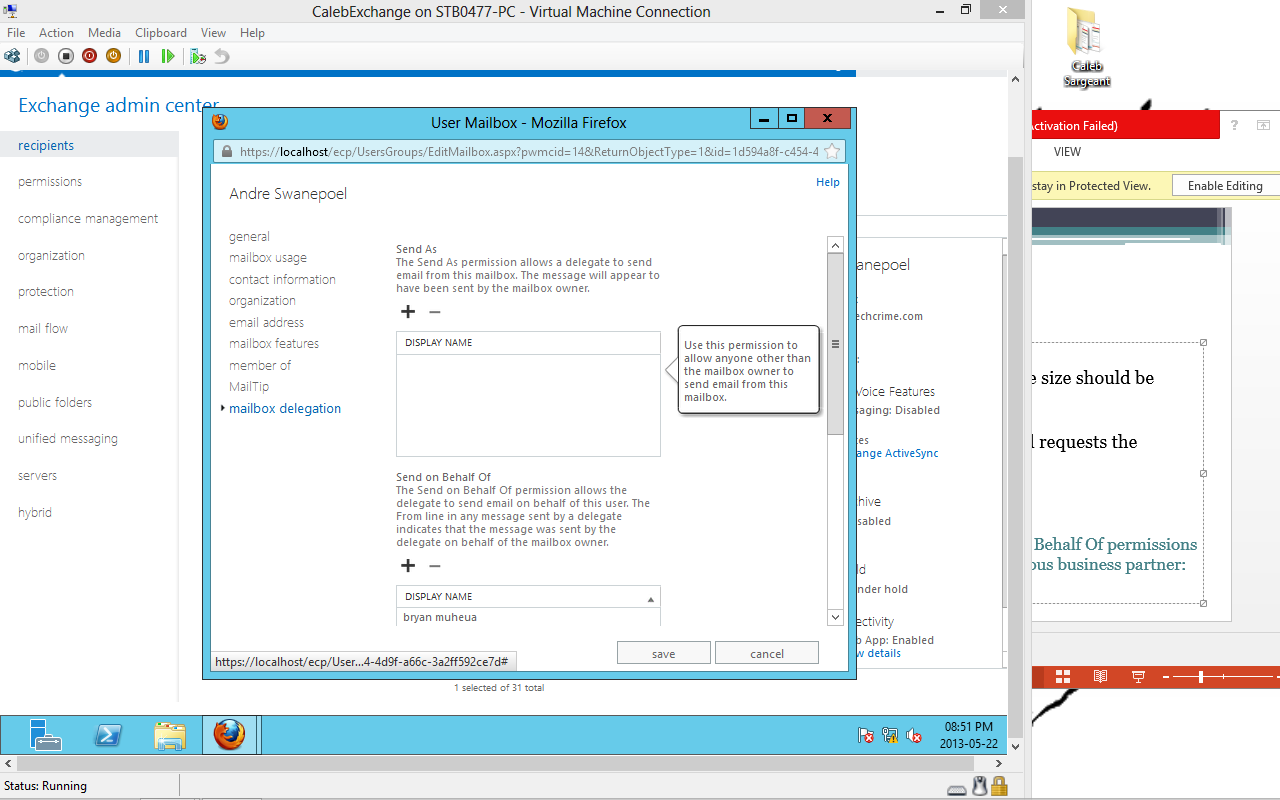Image resolution: width=1280 pixels, height=800 pixels.
Task: Click cancel in the User Mailbox dialog
Action: click(x=767, y=653)
